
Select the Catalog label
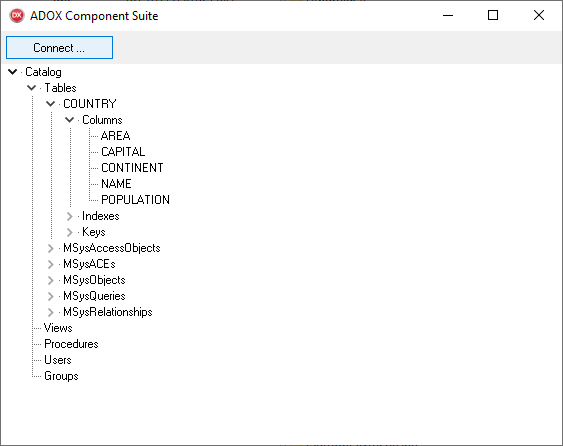click(43, 72)
